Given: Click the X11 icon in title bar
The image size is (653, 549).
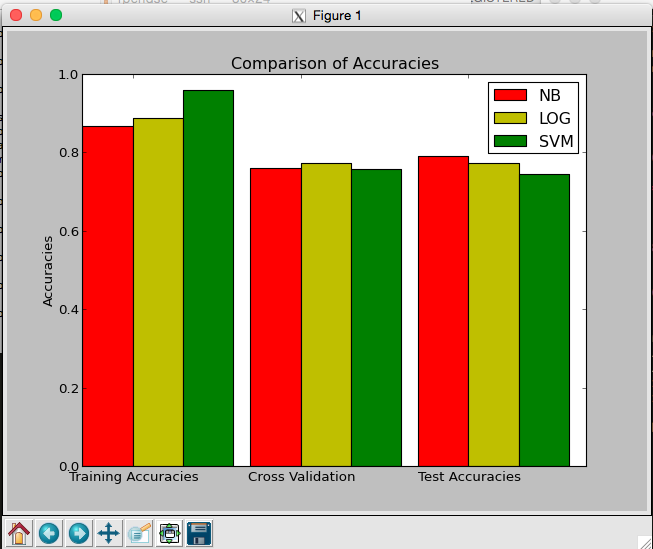Looking at the screenshot, I should coord(299,16).
